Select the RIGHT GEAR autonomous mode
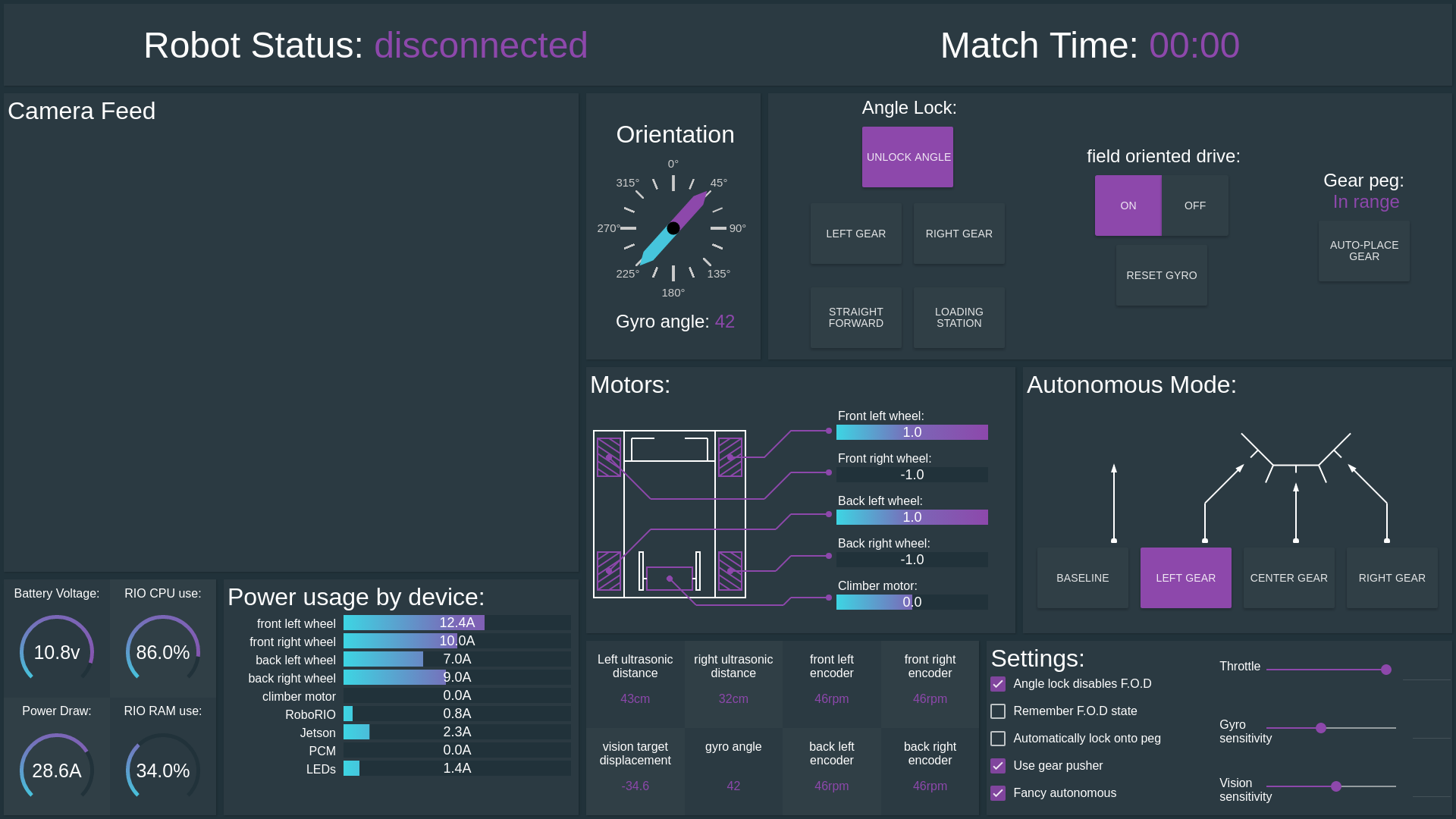 (1392, 578)
